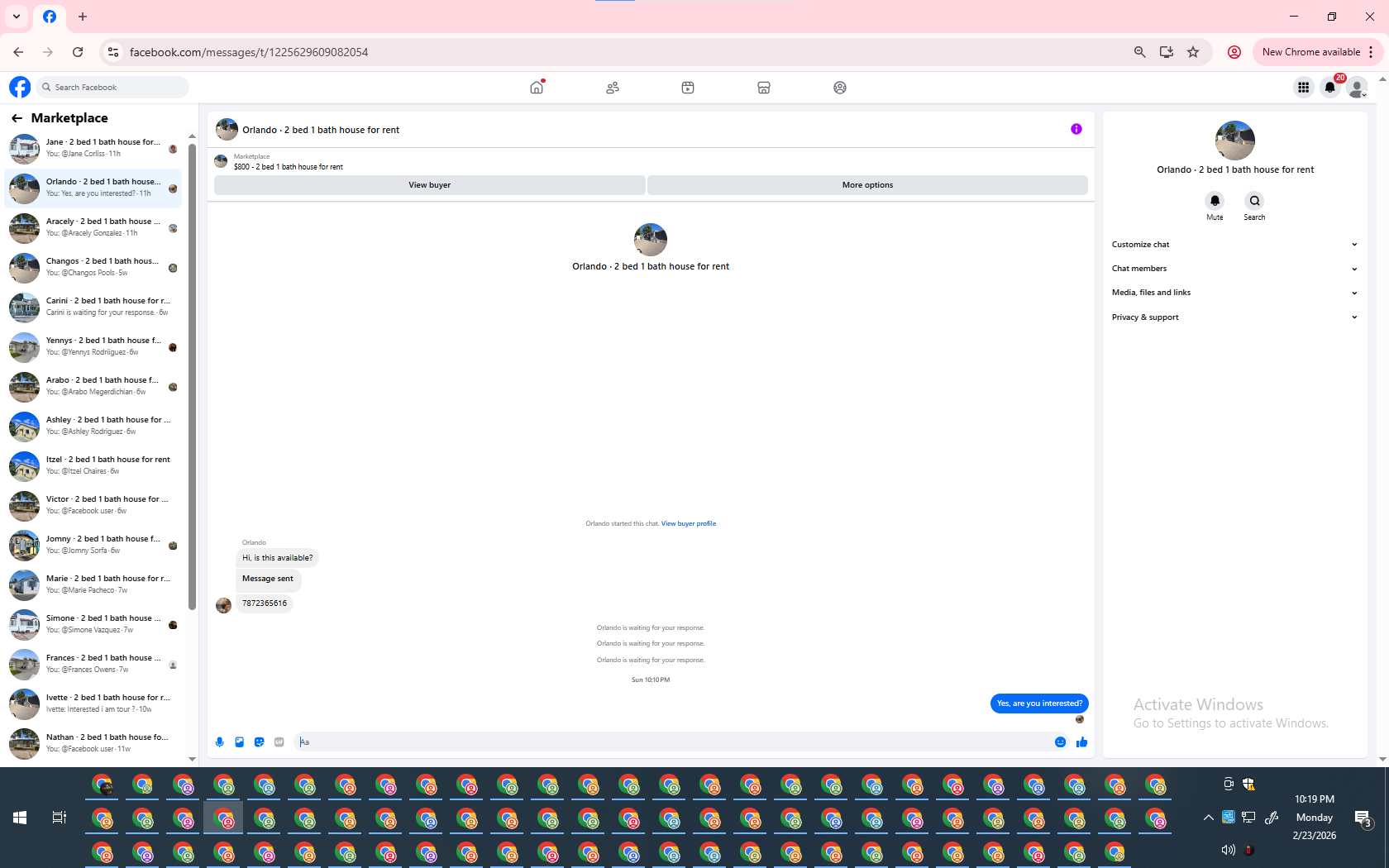Send a thumbs-up like
This screenshot has width=1389, height=868.
click(x=1081, y=742)
